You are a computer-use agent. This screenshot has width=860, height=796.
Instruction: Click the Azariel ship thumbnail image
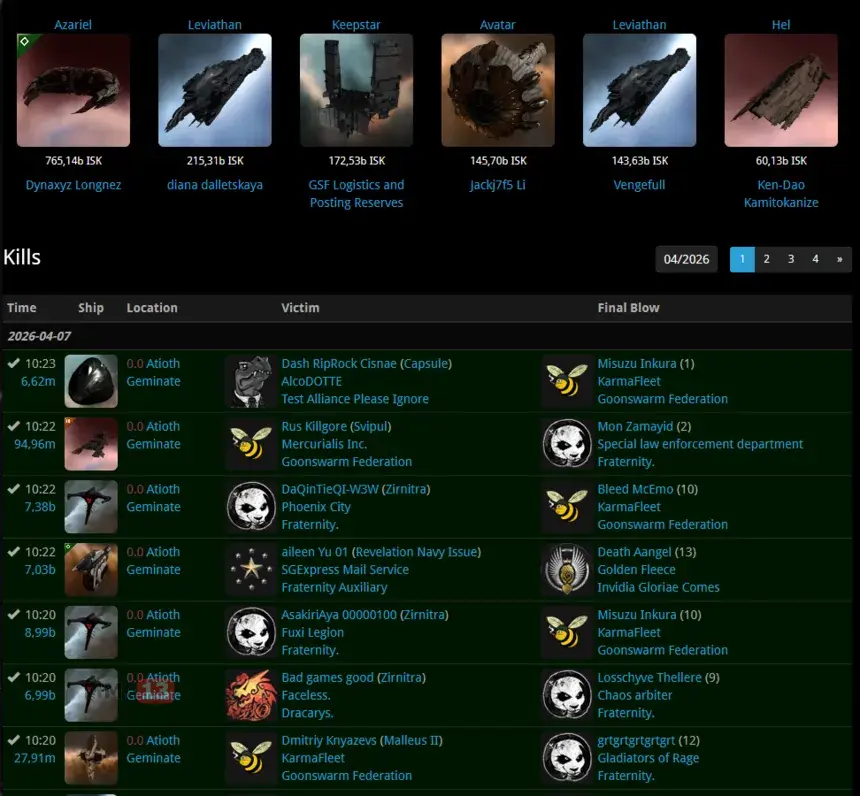[x=73, y=91]
